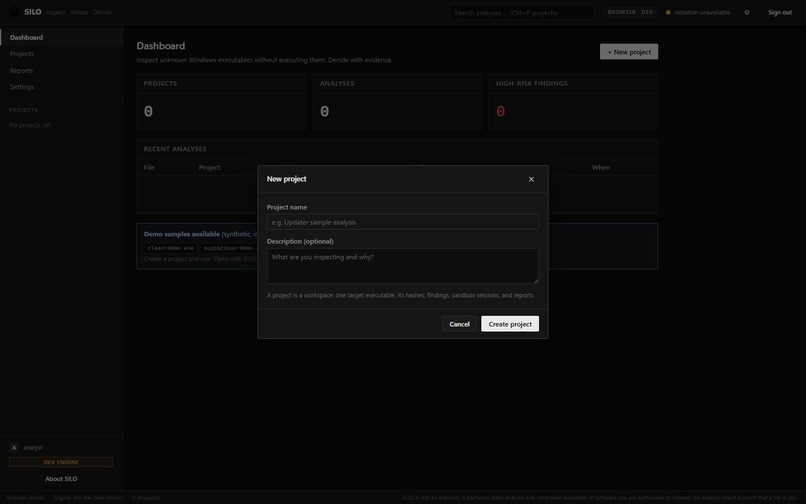The width and height of the screenshot is (806, 504).
Task: Close the New project dialog with X
Action: pyautogui.click(x=531, y=179)
